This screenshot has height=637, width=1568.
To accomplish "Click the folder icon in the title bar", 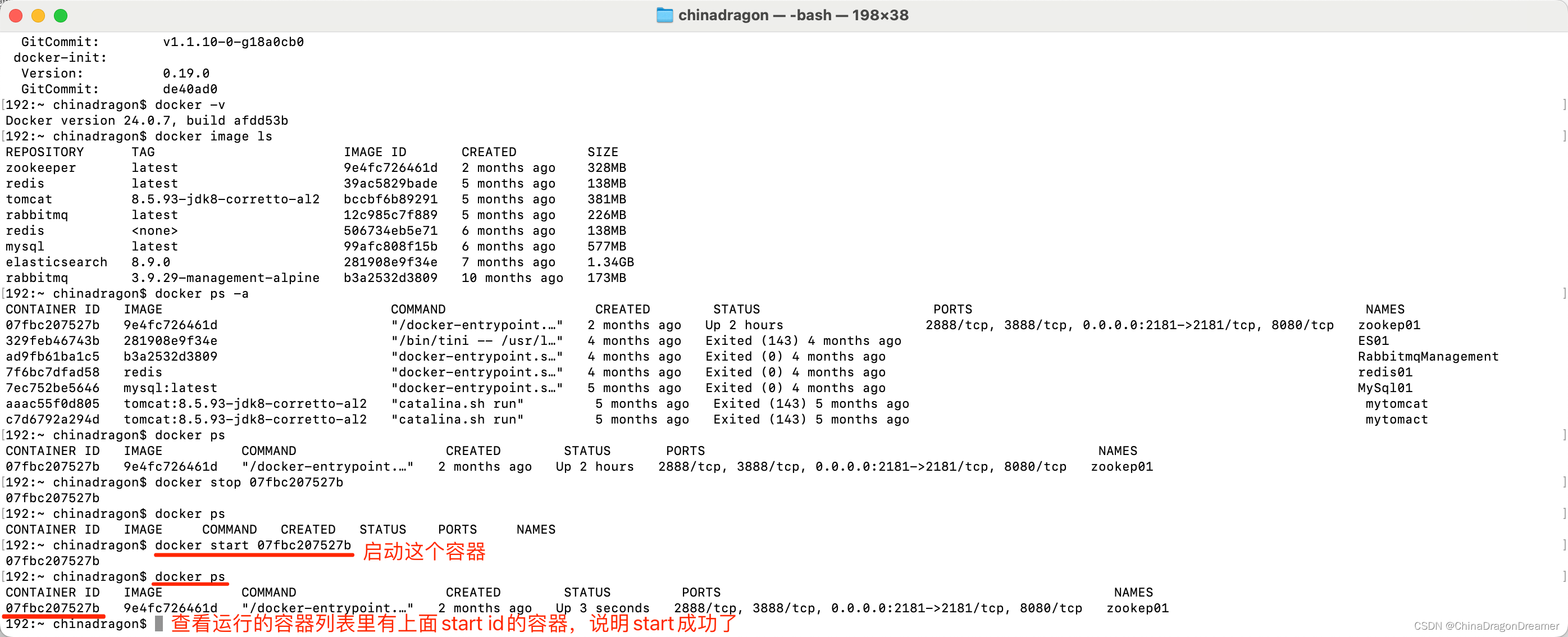I will pos(664,15).
